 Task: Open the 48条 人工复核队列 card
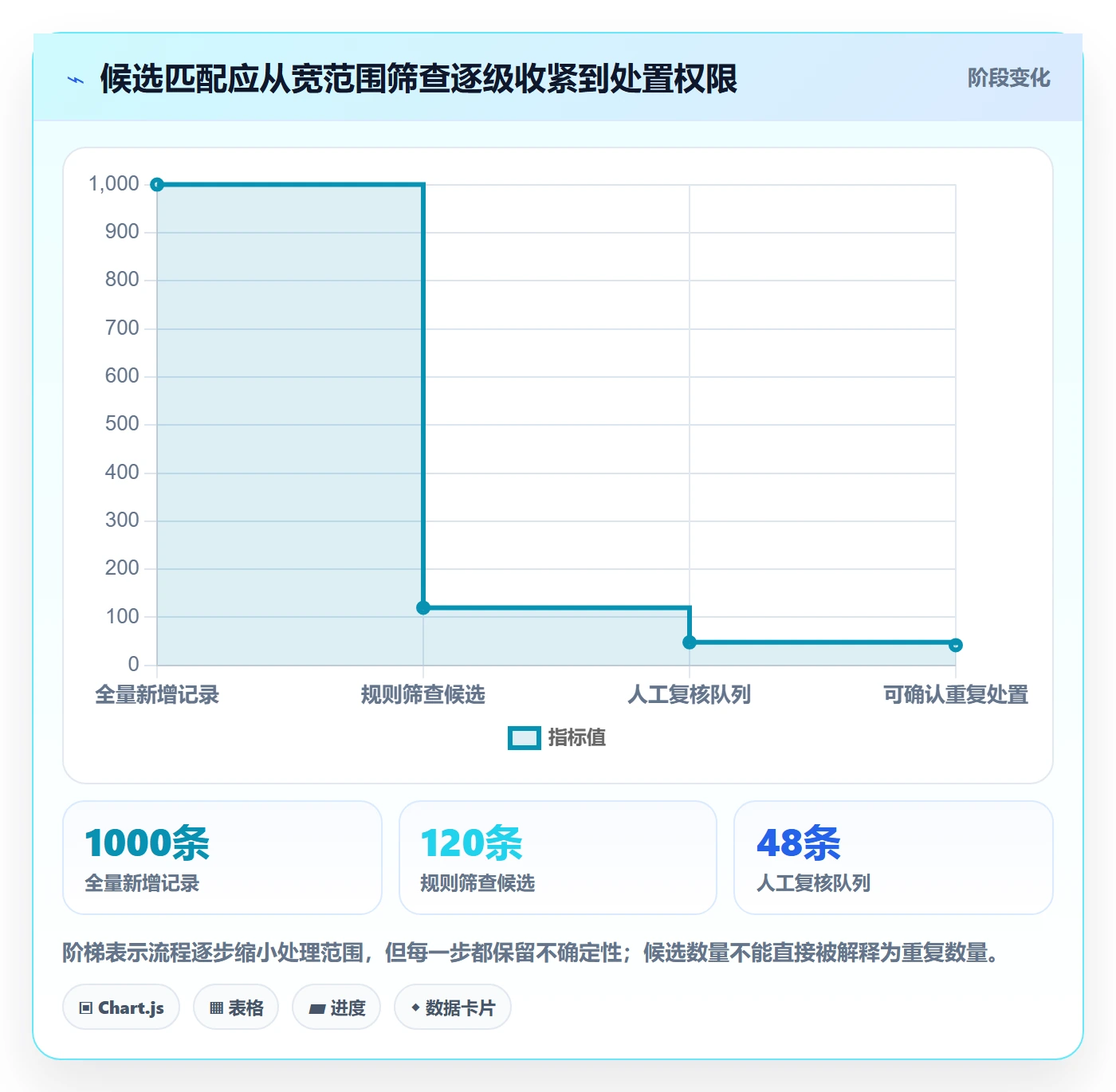click(x=894, y=858)
